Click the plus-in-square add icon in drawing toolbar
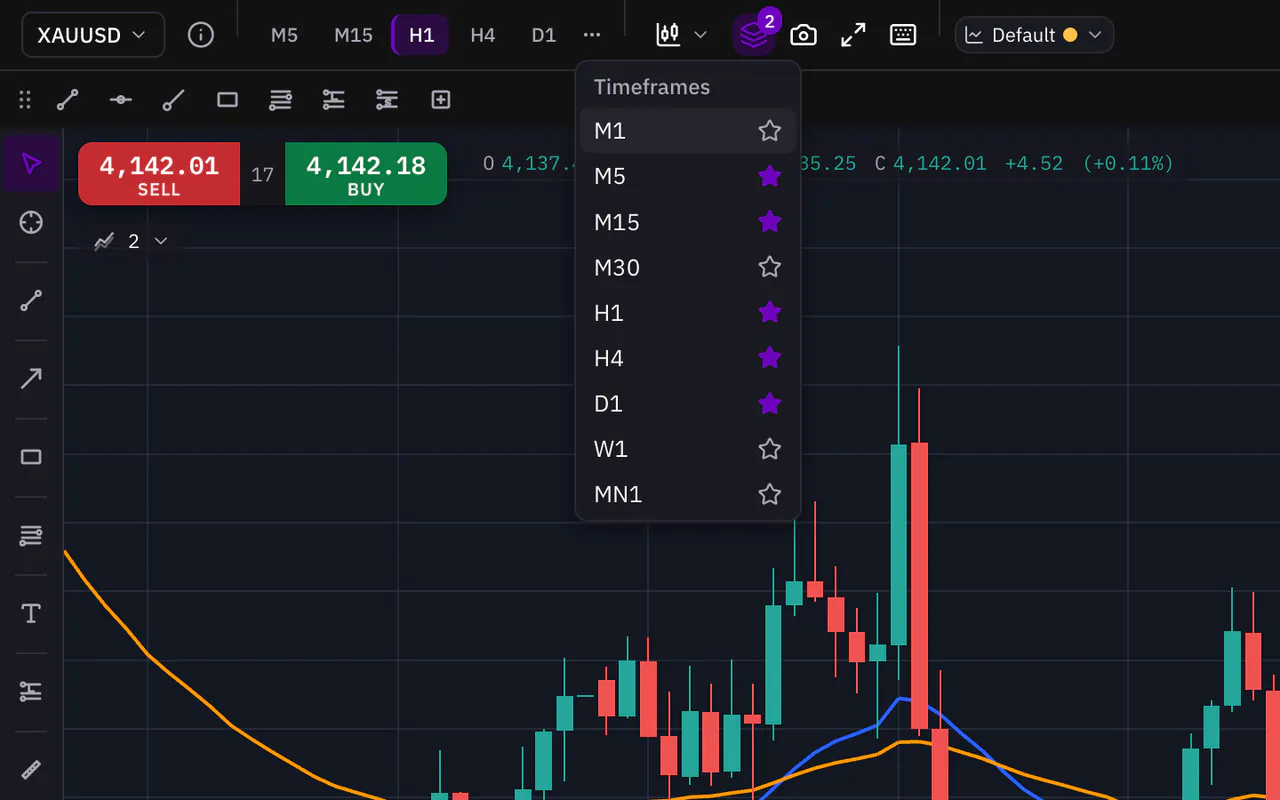The width and height of the screenshot is (1280, 800). tap(441, 99)
